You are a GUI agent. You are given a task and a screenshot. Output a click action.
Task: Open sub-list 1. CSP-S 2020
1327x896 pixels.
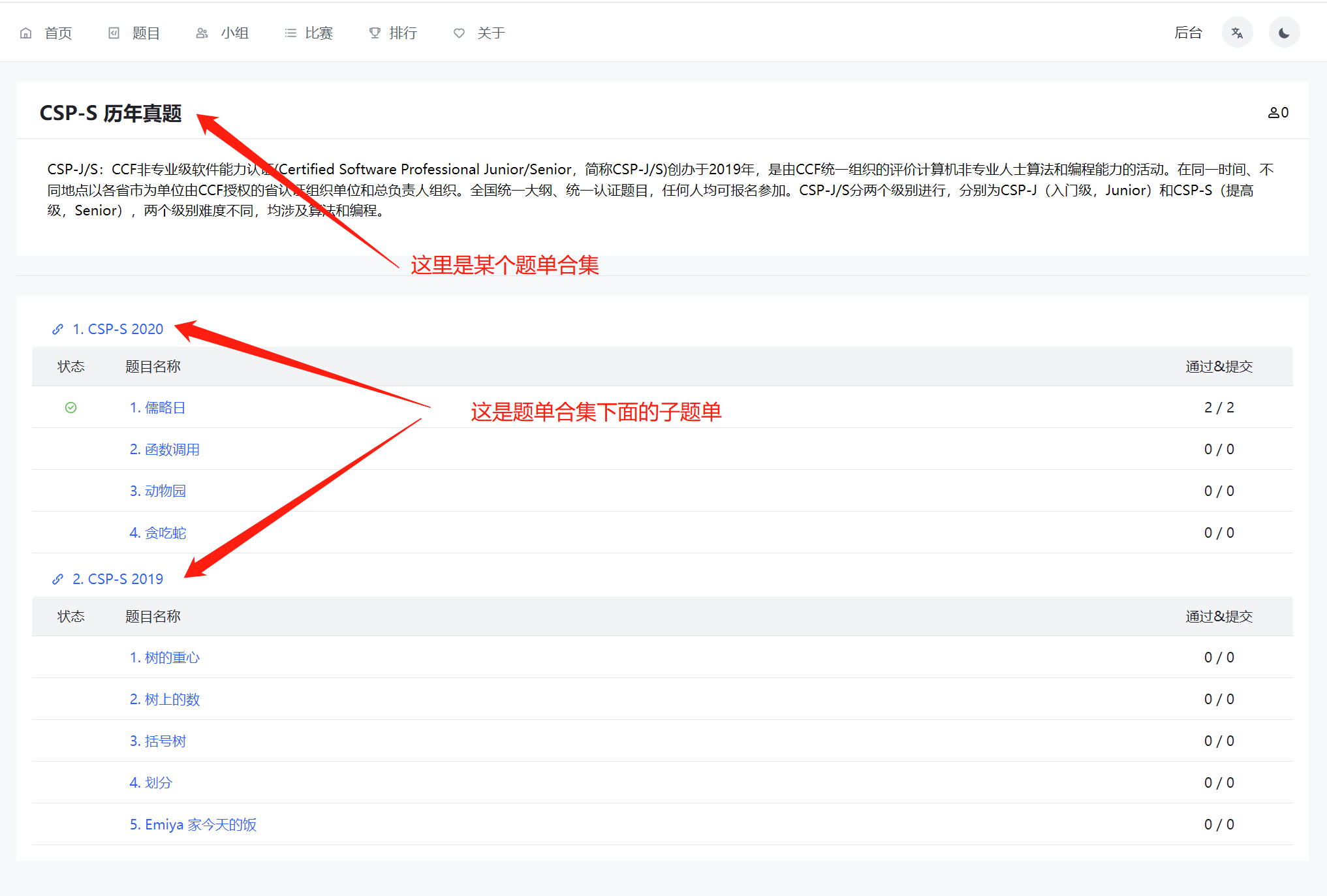click(118, 330)
